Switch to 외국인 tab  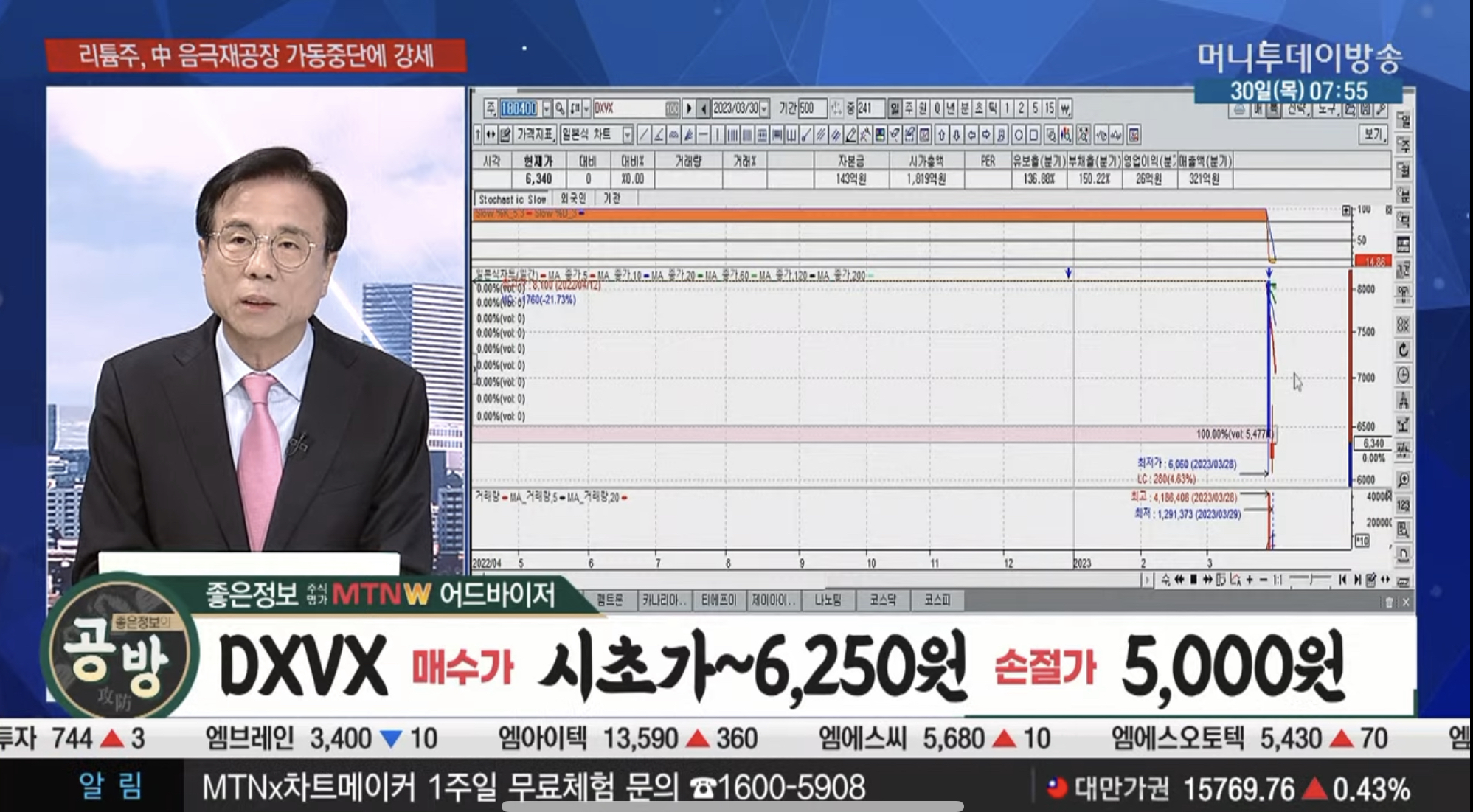click(572, 198)
